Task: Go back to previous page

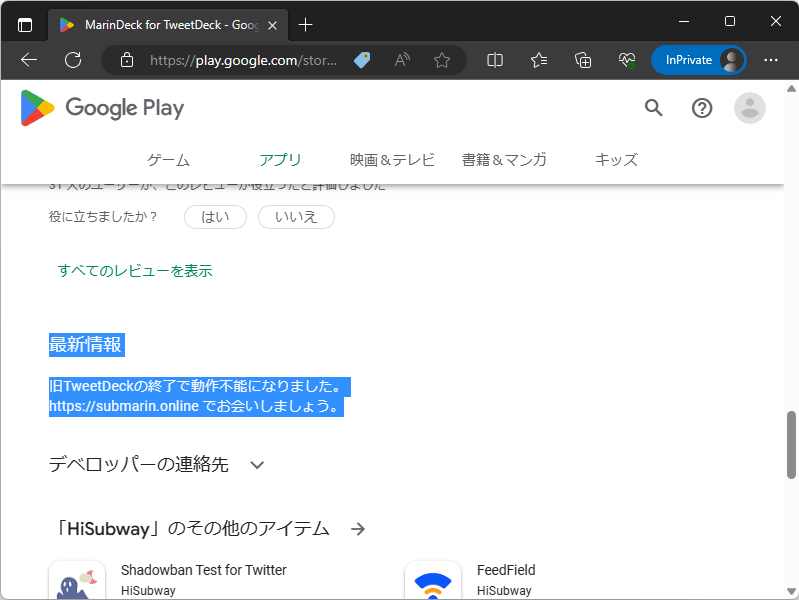Action: click(29, 60)
